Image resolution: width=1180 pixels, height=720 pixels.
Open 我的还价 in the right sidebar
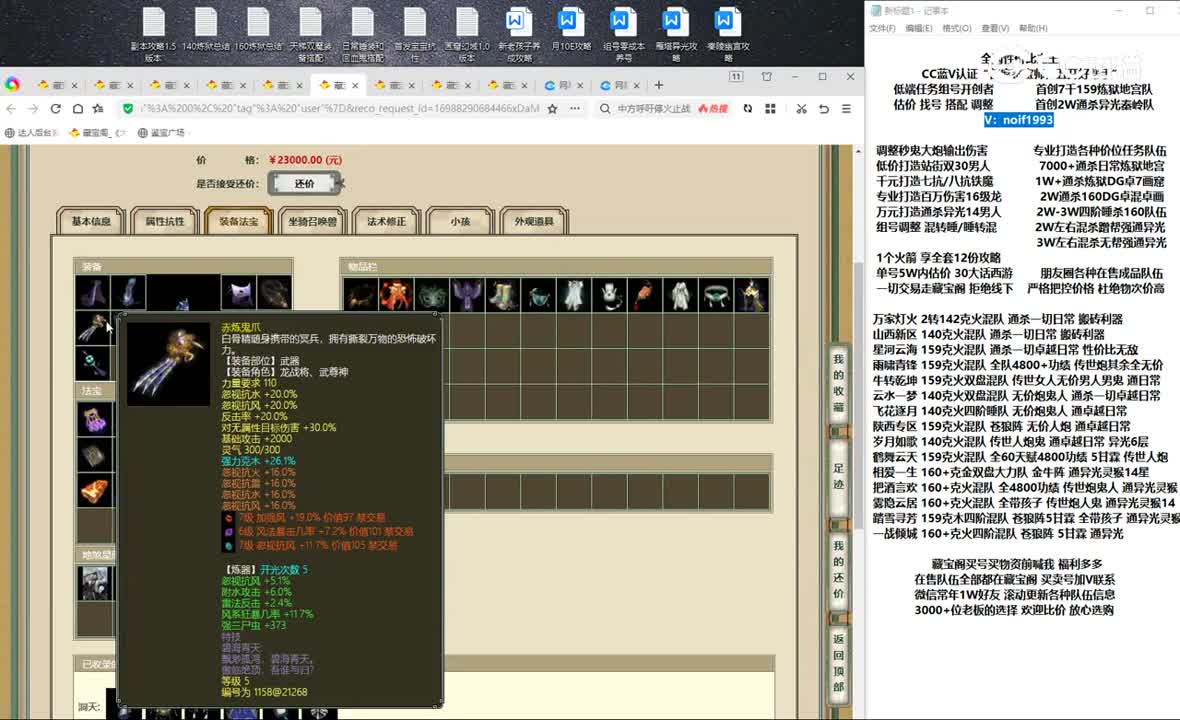point(838,569)
